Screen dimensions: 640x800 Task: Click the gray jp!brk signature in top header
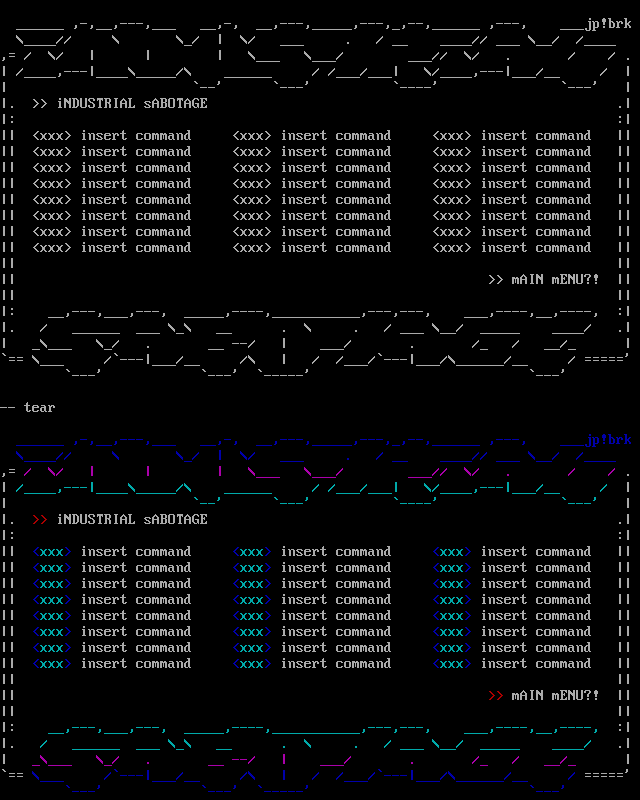608,24
